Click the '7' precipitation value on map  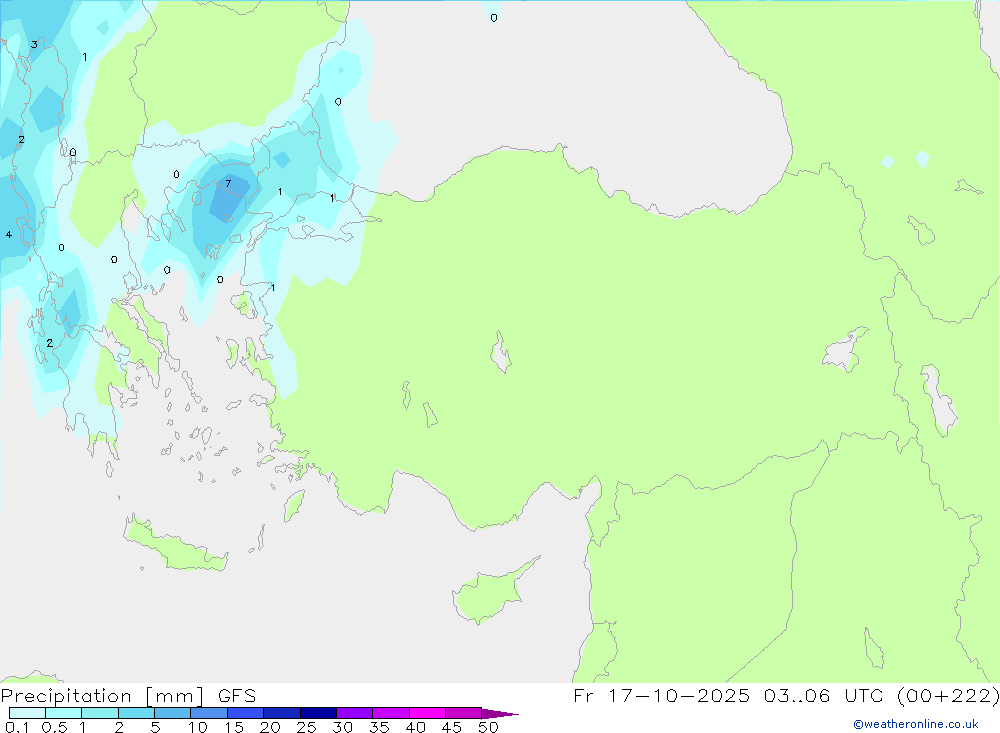[228, 184]
